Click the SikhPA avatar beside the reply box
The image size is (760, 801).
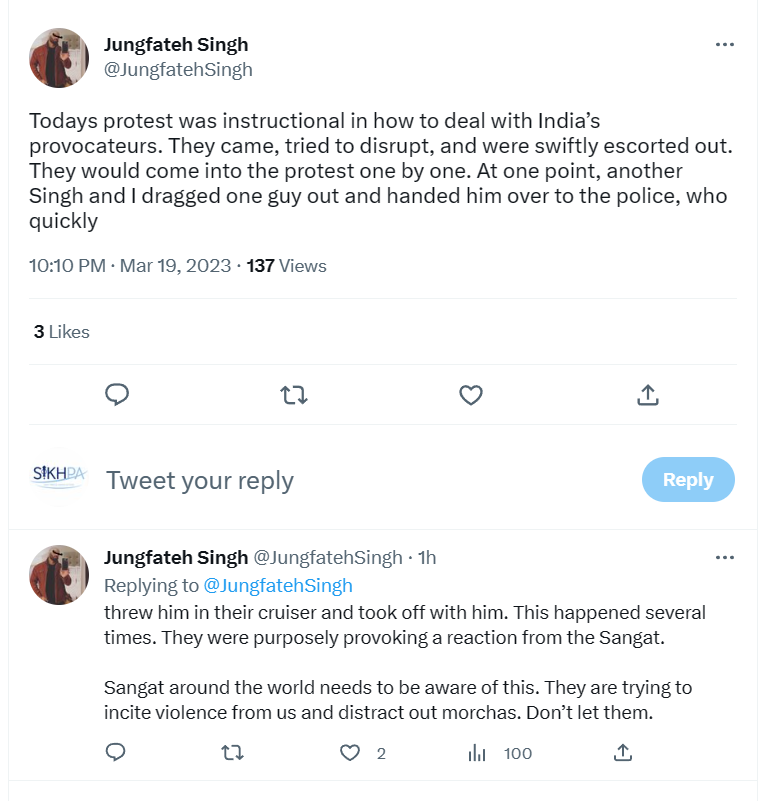tap(59, 476)
